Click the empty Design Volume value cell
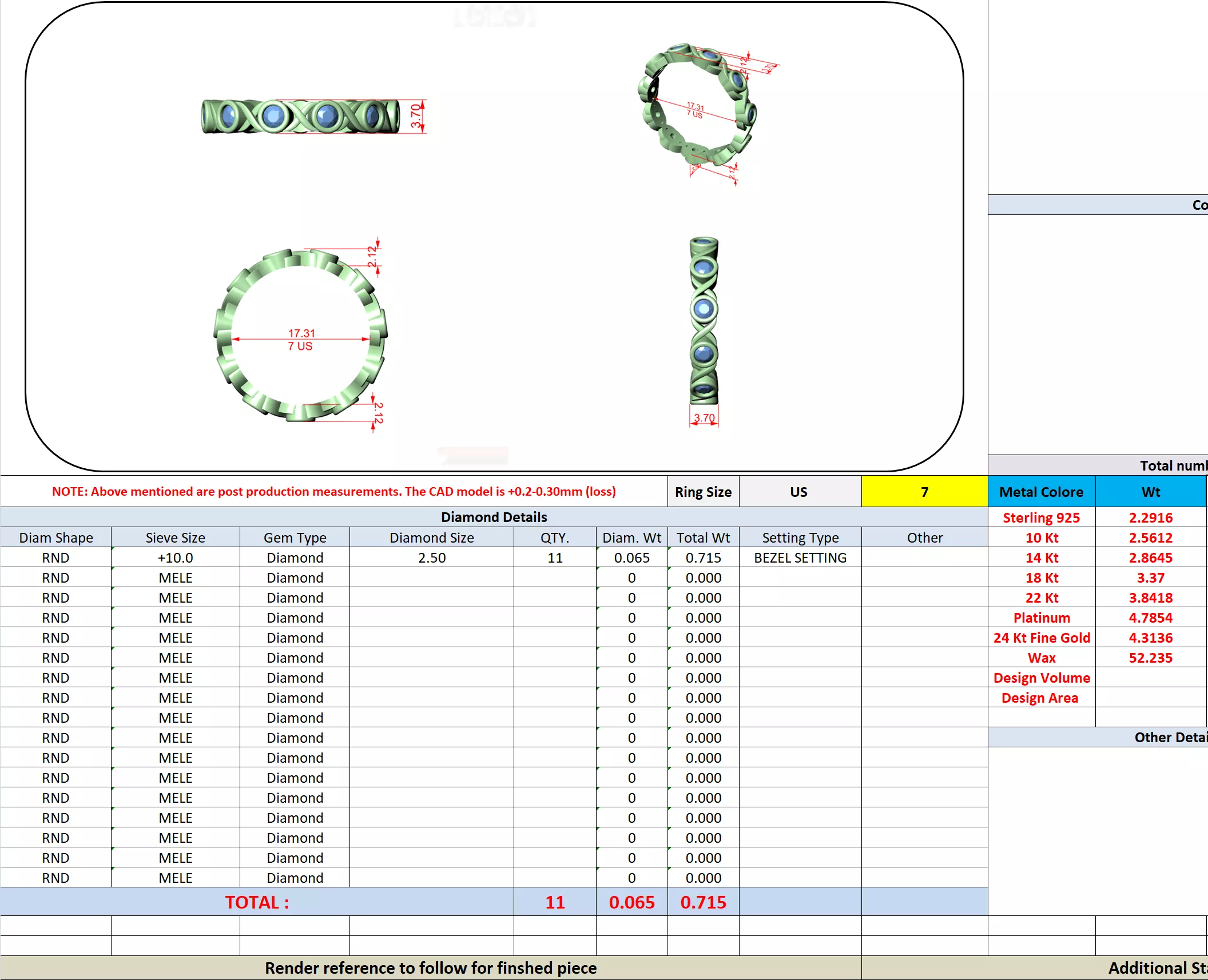Screen dimensions: 1208x980 pyautogui.click(x=1150, y=678)
